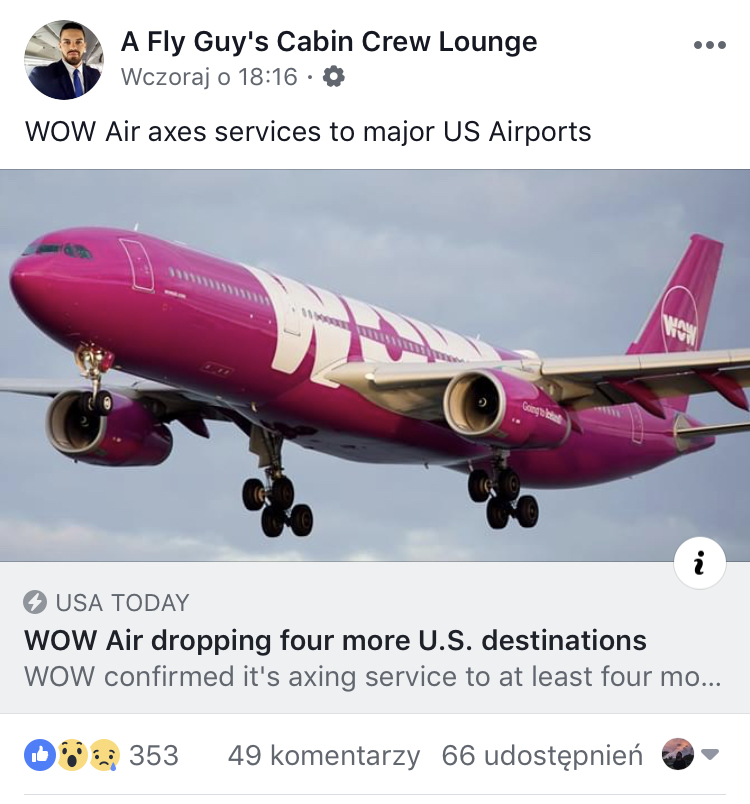
Task: Tap the post caption about WOW Air
Action: [308, 131]
